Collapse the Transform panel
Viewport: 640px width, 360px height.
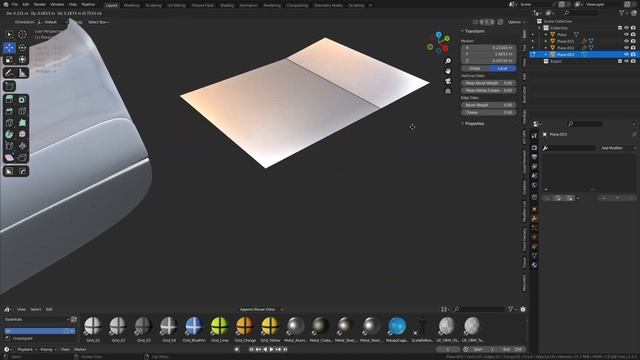[x=473, y=31]
